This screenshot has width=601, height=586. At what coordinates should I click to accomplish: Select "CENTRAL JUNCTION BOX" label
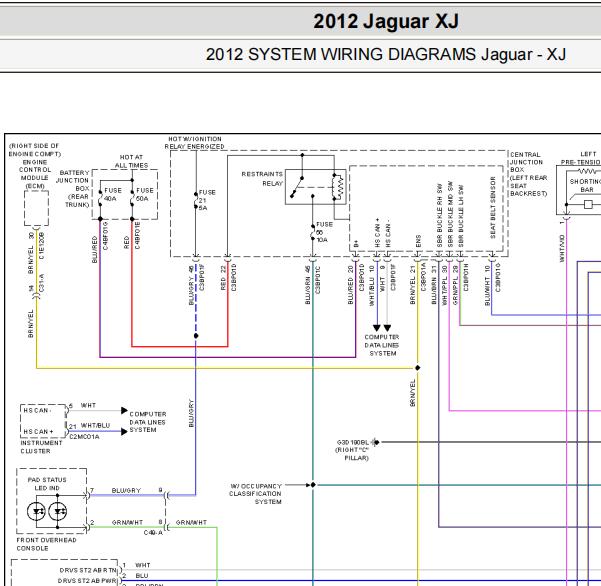pos(526,162)
